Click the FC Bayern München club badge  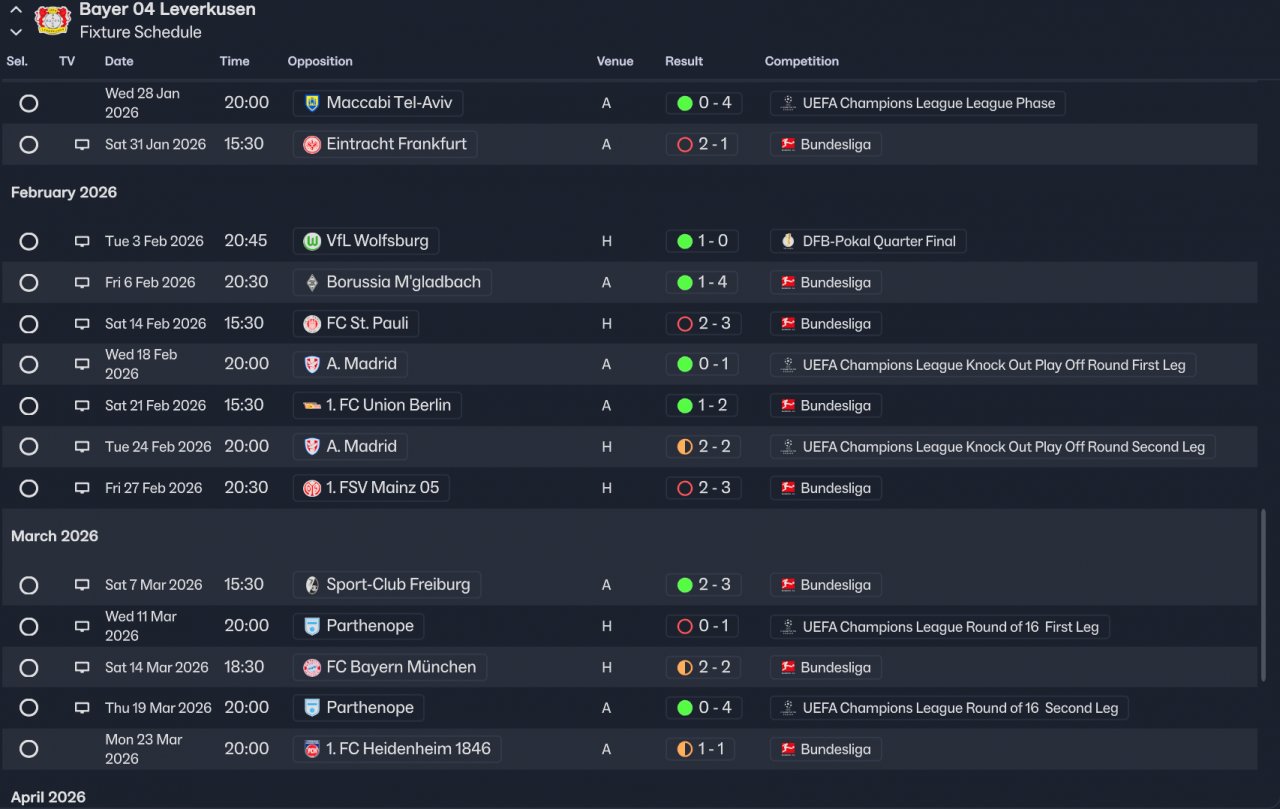coord(312,667)
